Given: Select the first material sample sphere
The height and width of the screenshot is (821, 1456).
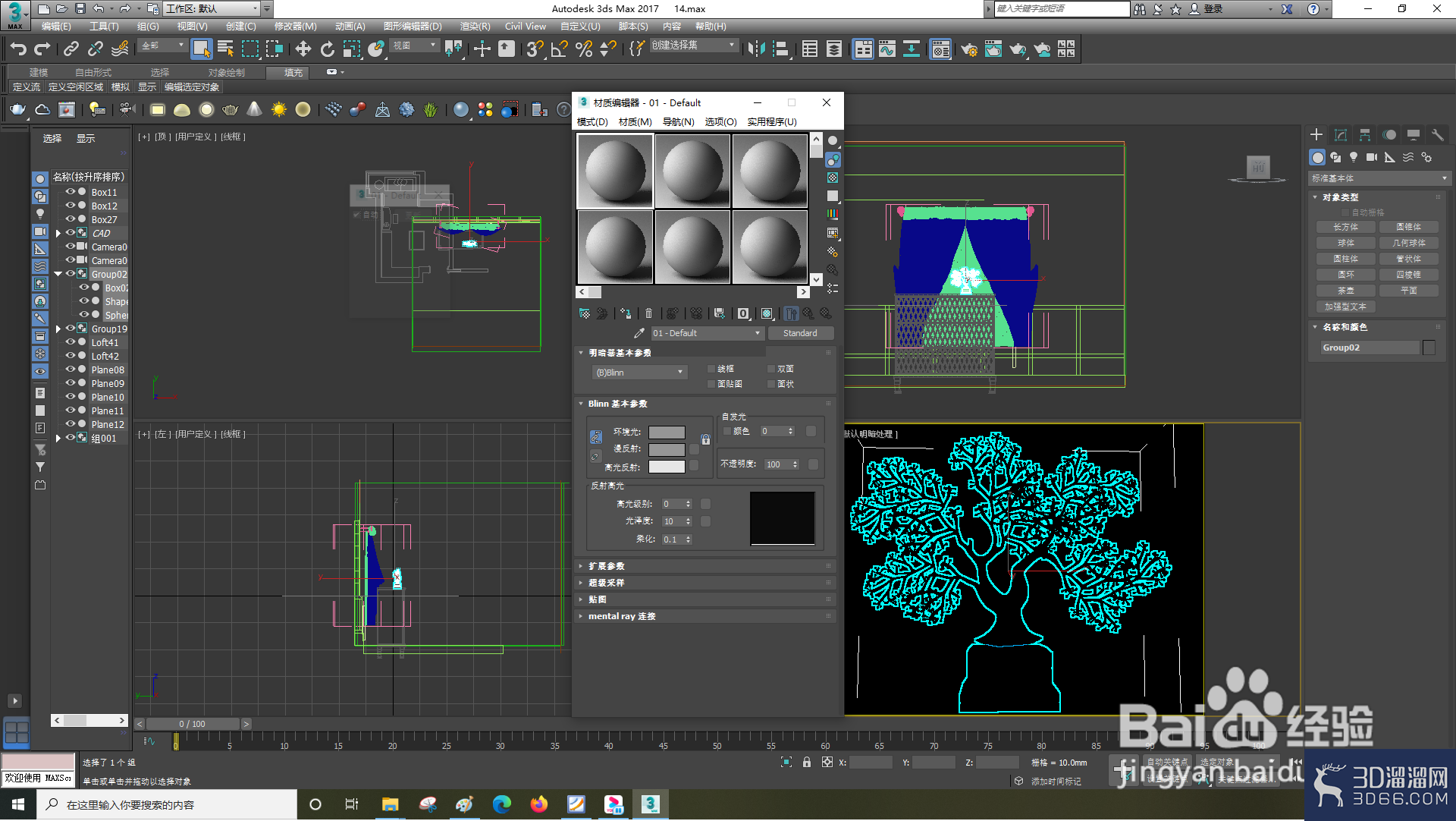Looking at the screenshot, I should 615,171.
